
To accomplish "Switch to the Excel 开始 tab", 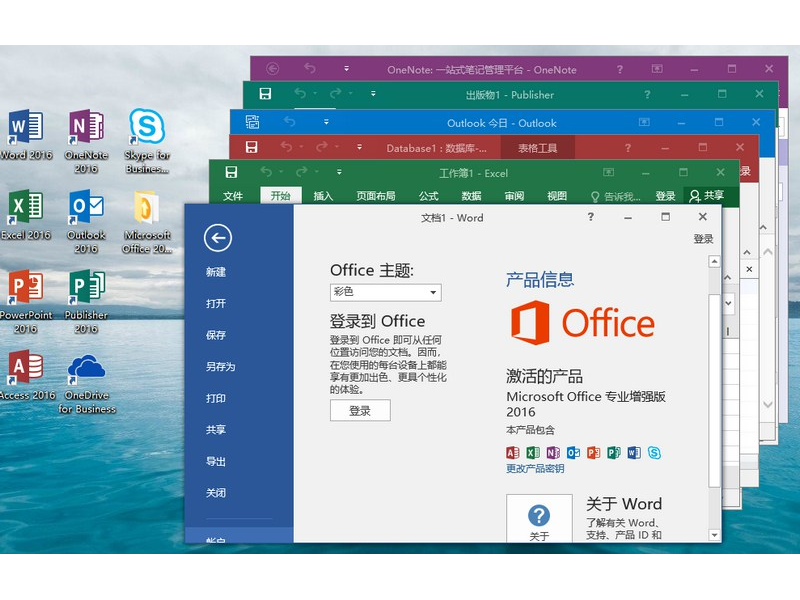I will (x=281, y=196).
